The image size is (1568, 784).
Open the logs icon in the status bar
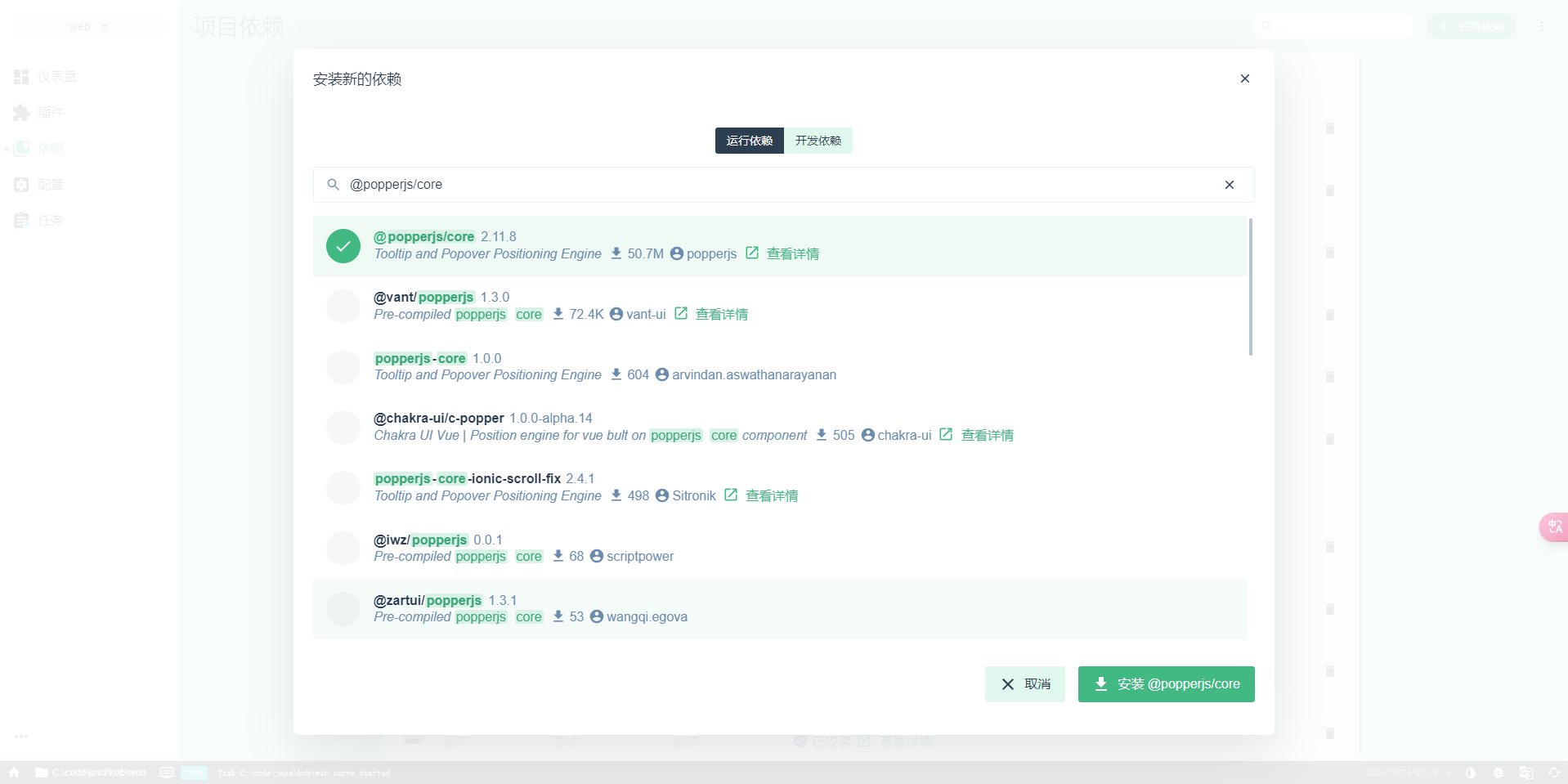(x=167, y=773)
